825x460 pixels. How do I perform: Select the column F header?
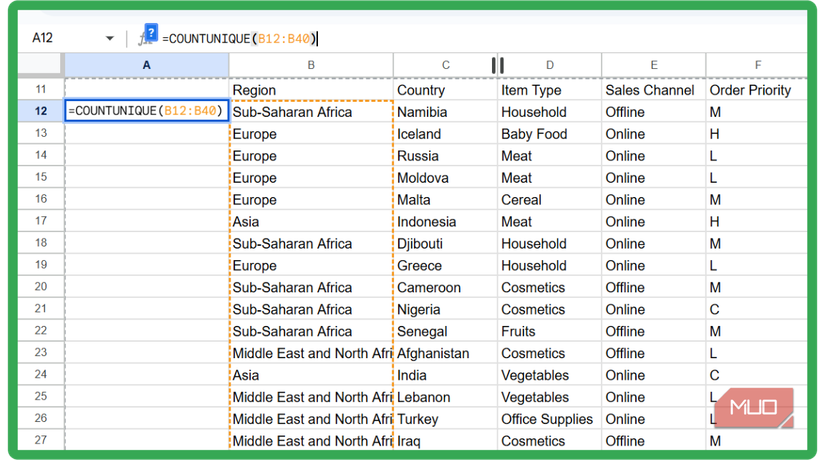click(756, 65)
